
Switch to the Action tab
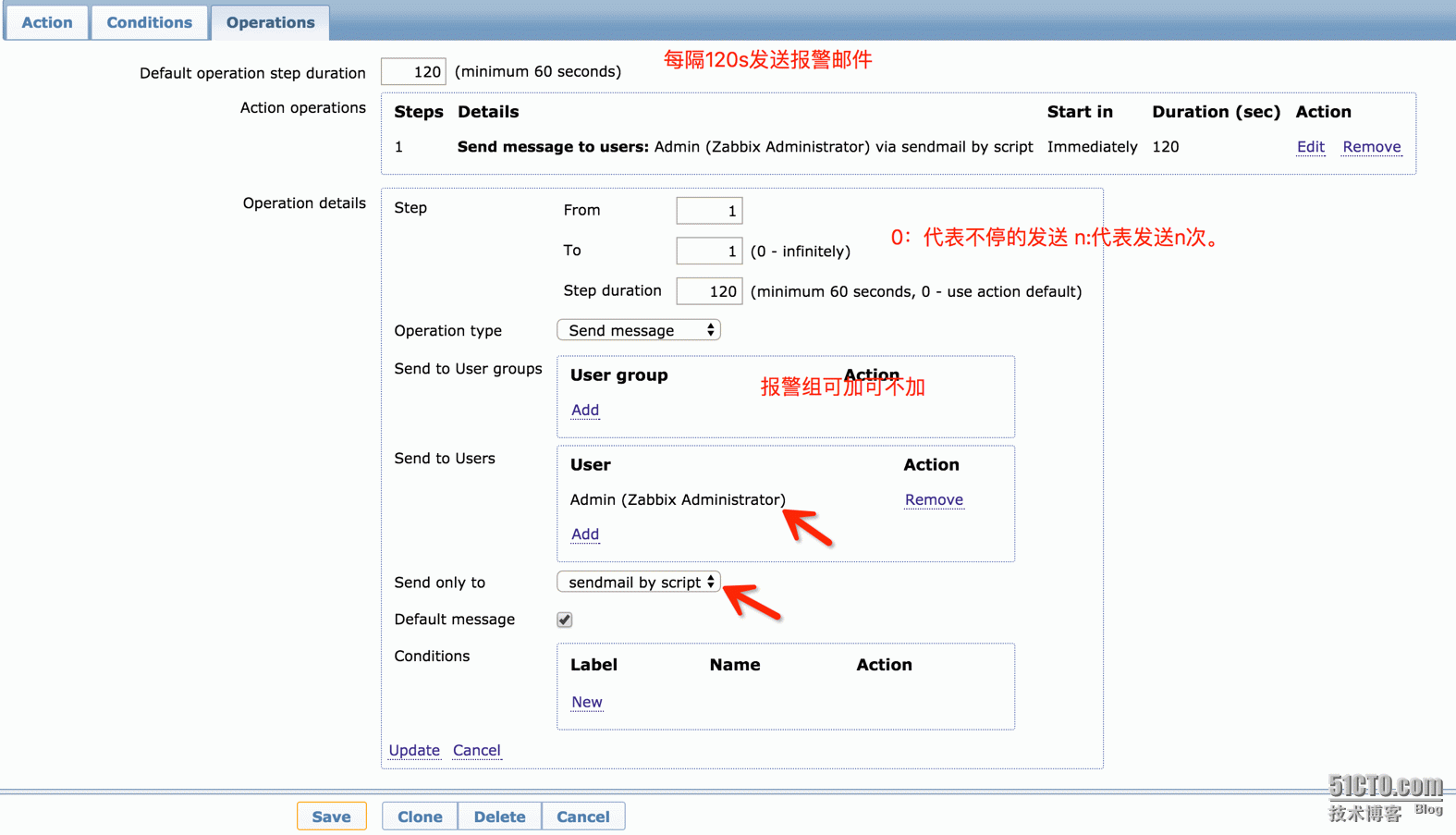point(46,22)
